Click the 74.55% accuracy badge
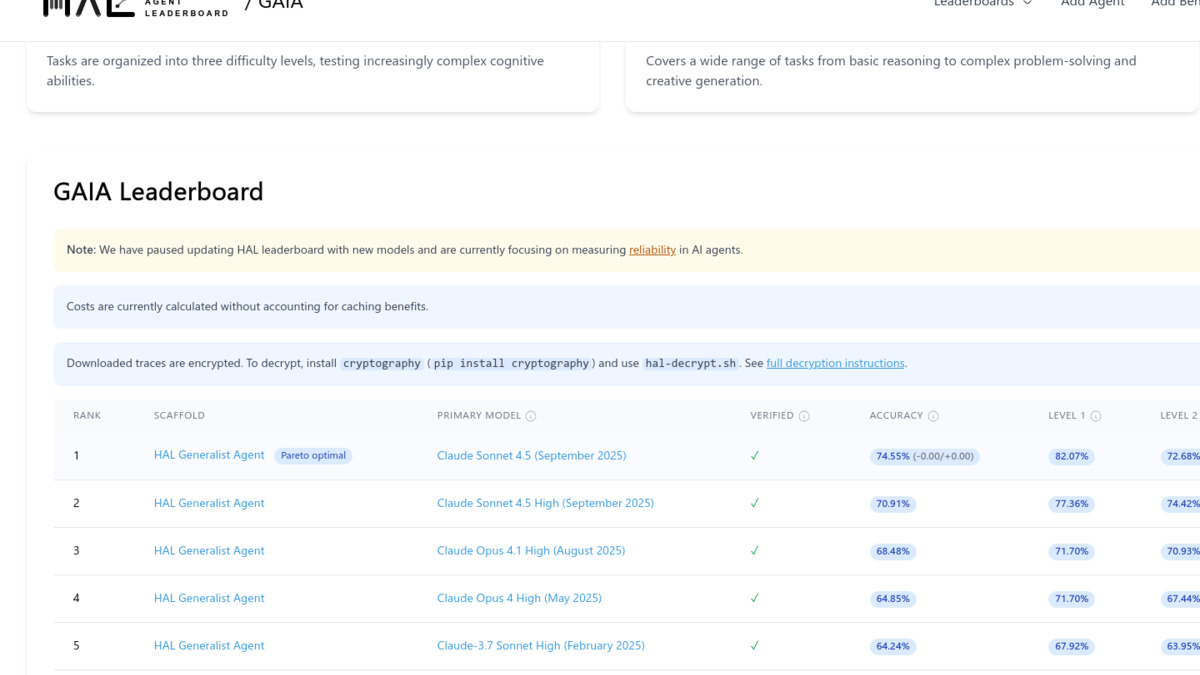This screenshot has height=675, width=1200. [925, 456]
